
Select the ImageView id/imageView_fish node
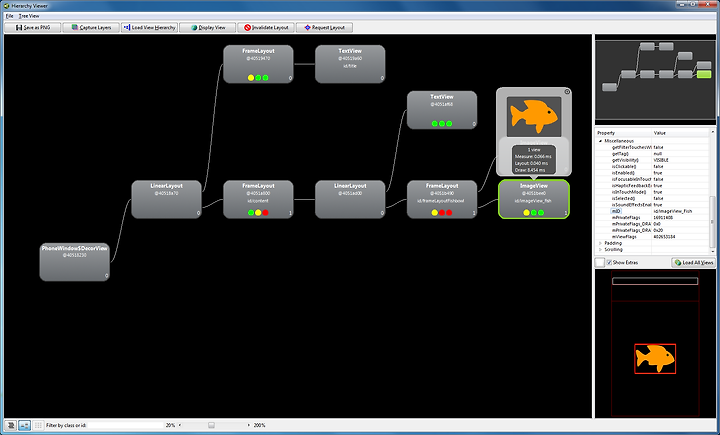pyautogui.click(x=534, y=199)
